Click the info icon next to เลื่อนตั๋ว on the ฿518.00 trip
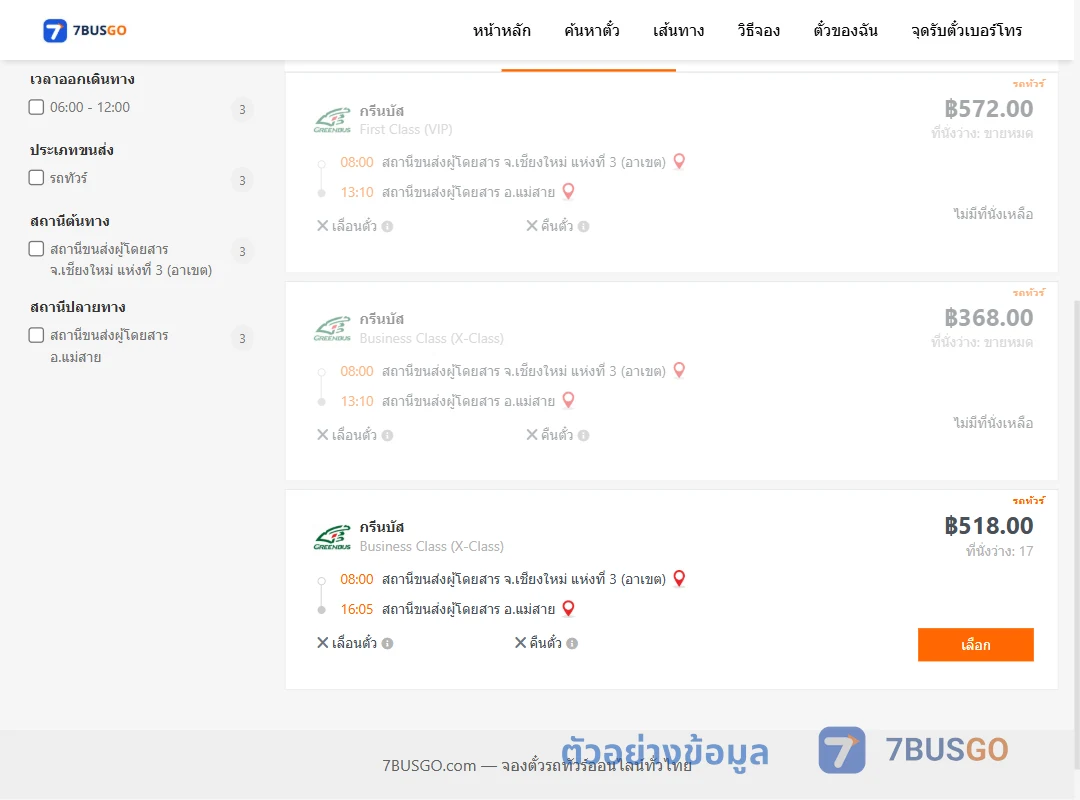1080x800 pixels. (388, 643)
